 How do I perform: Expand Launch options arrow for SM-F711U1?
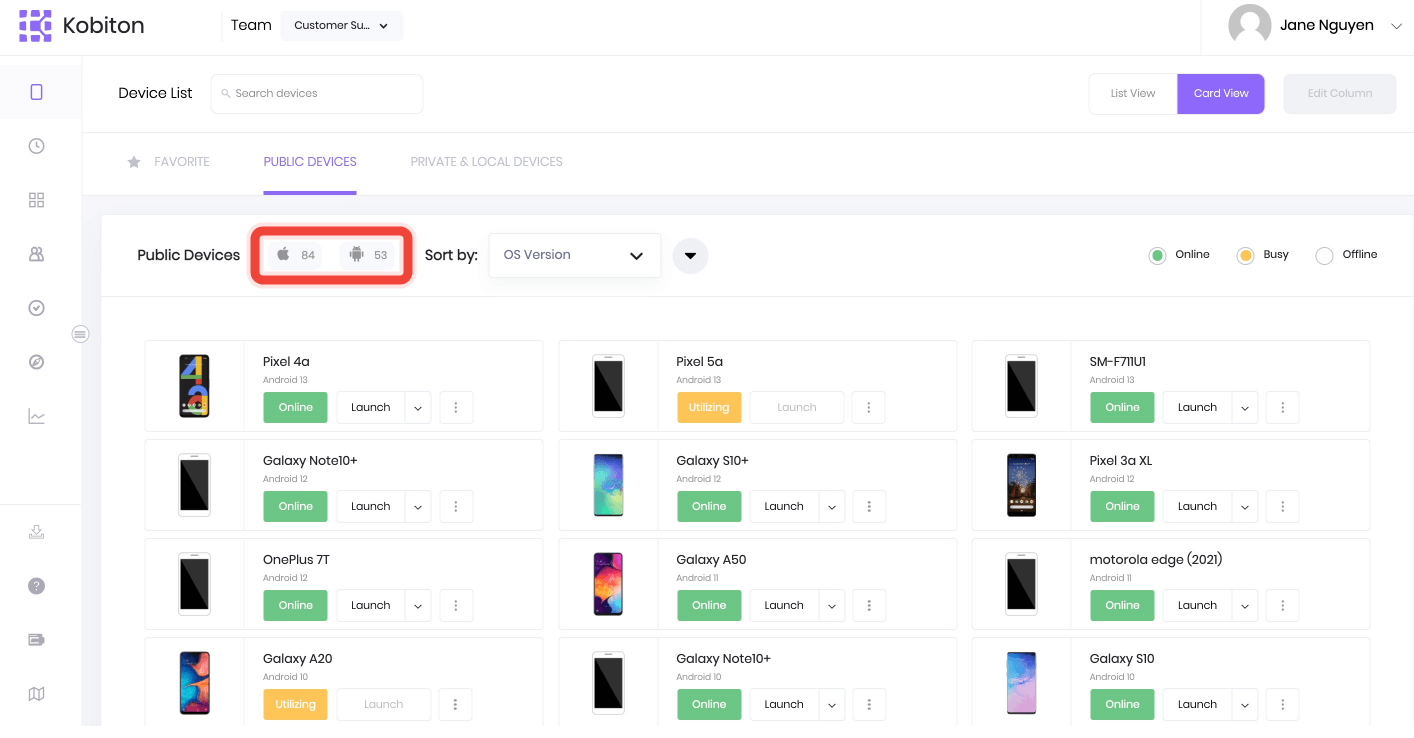(1245, 407)
